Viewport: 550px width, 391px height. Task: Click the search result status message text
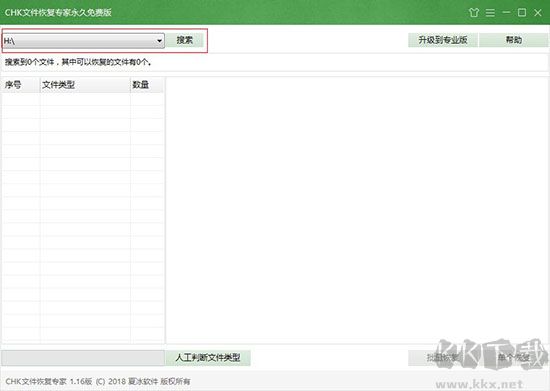point(78,62)
